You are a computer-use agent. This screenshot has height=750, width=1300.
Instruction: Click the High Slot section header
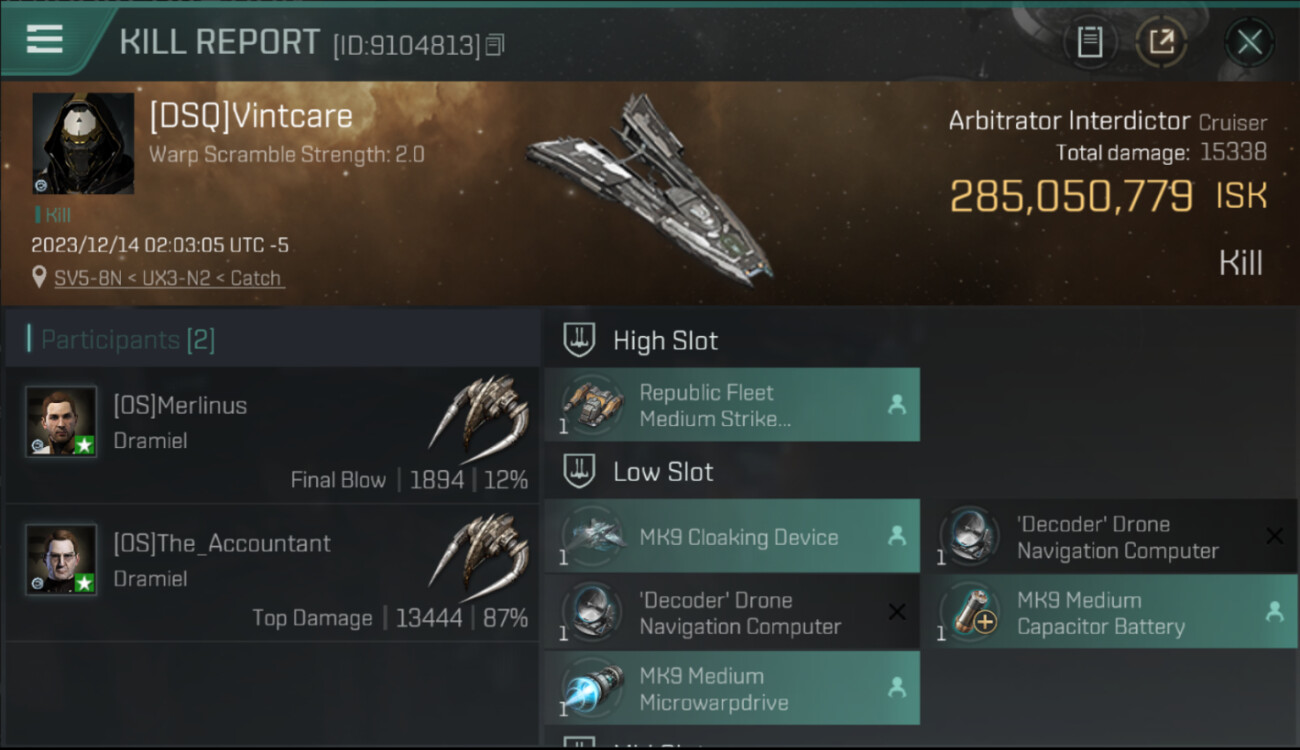[x=665, y=341]
